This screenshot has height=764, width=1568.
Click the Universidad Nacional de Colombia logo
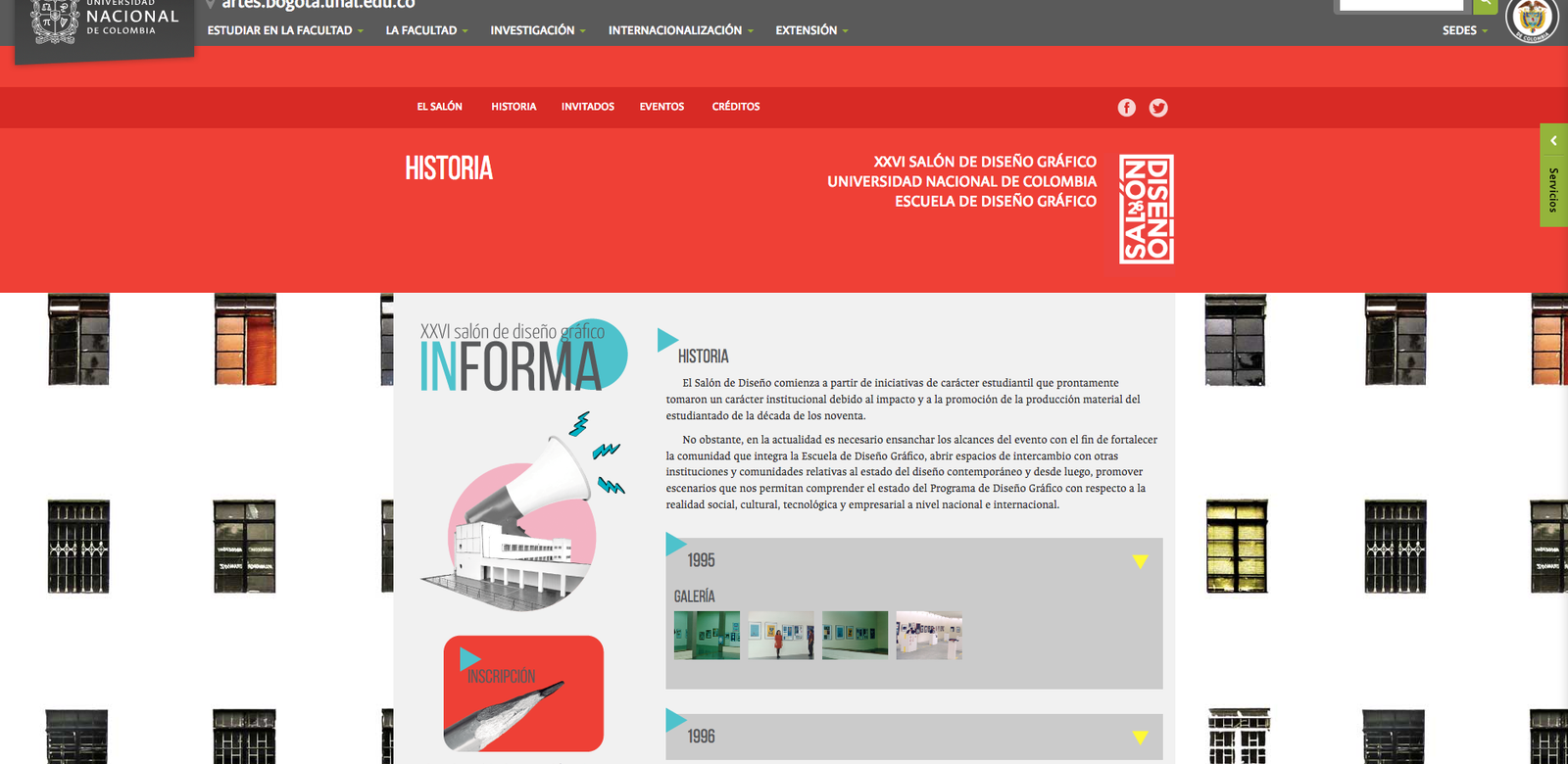pyautogui.click(x=105, y=22)
